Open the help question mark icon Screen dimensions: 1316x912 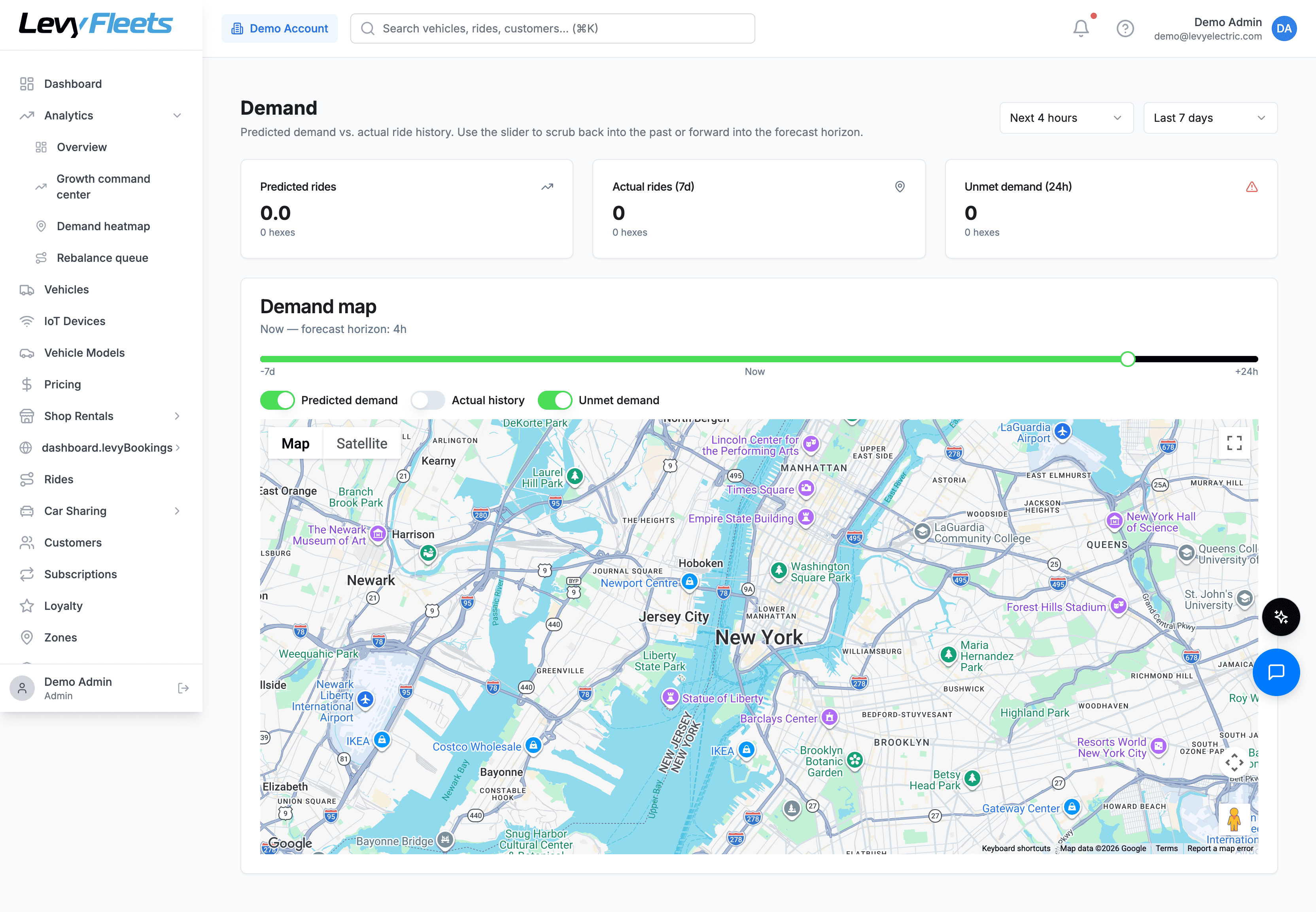[1125, 28]
